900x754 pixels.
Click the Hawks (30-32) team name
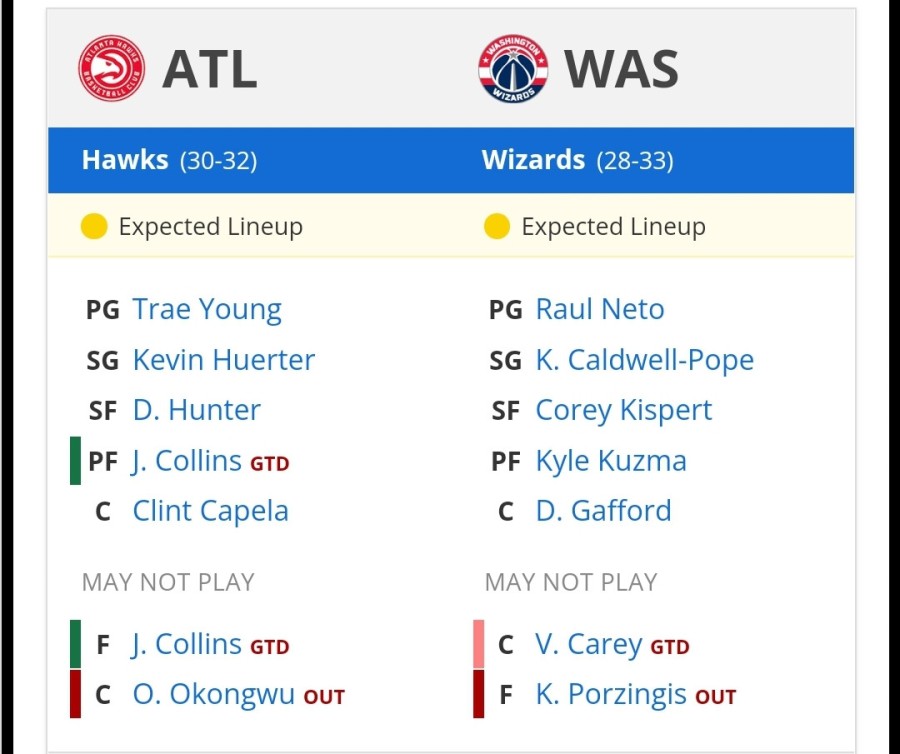click(169, 160)
